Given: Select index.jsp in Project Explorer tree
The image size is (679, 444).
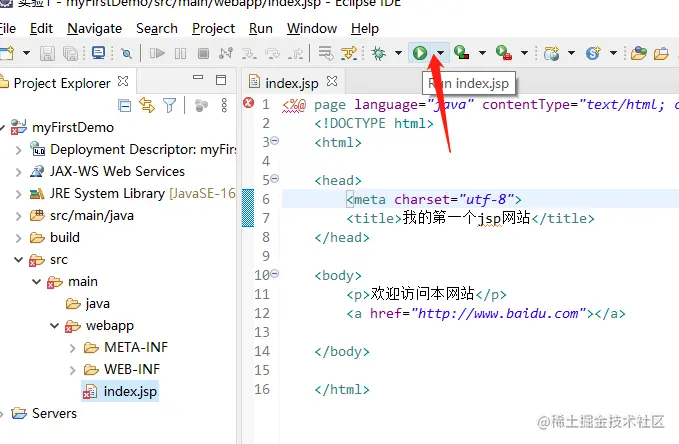Looking at the screenshot, I should pyautogui.click(x=120, y=392).
